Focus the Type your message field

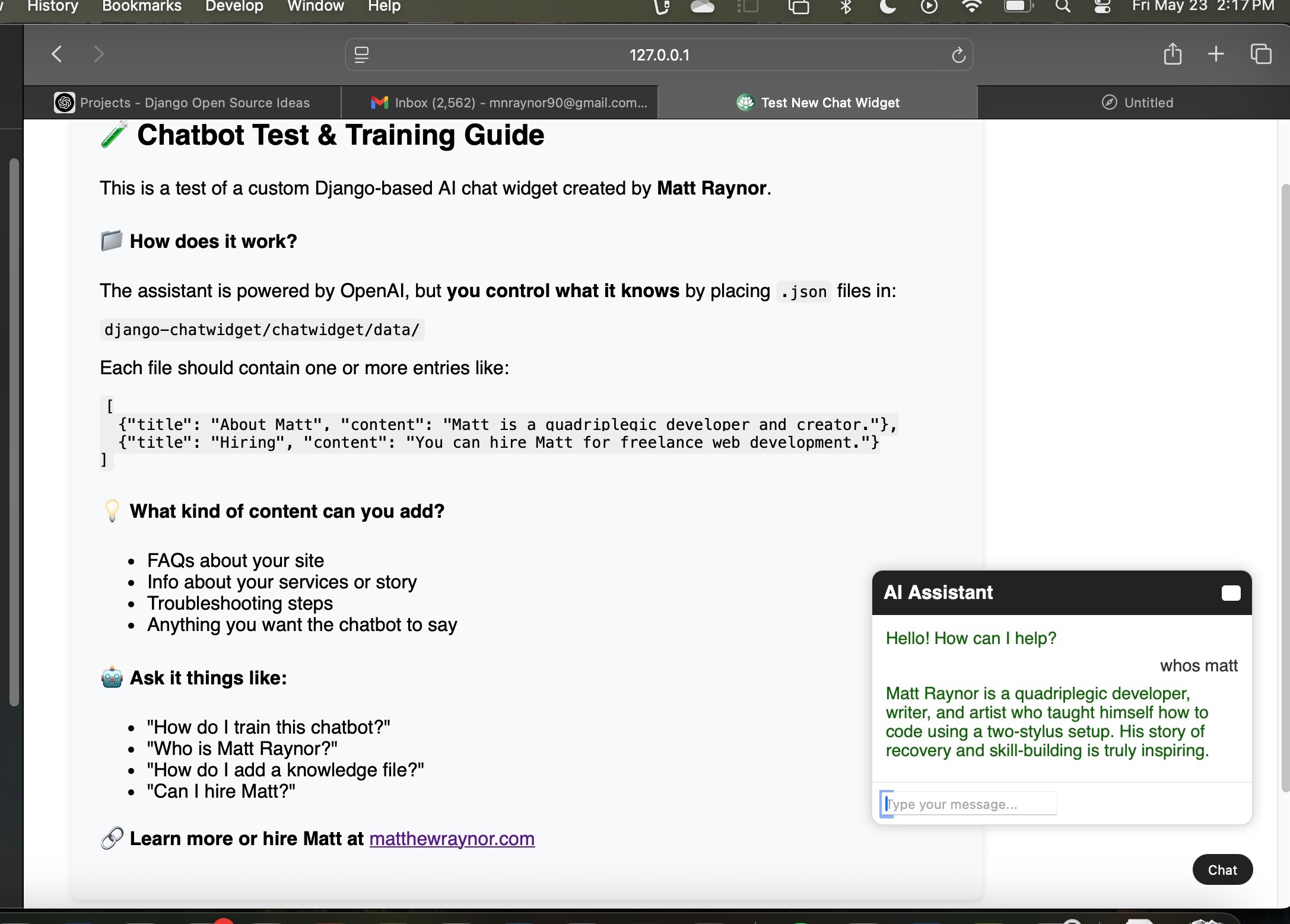pos(968,804)
